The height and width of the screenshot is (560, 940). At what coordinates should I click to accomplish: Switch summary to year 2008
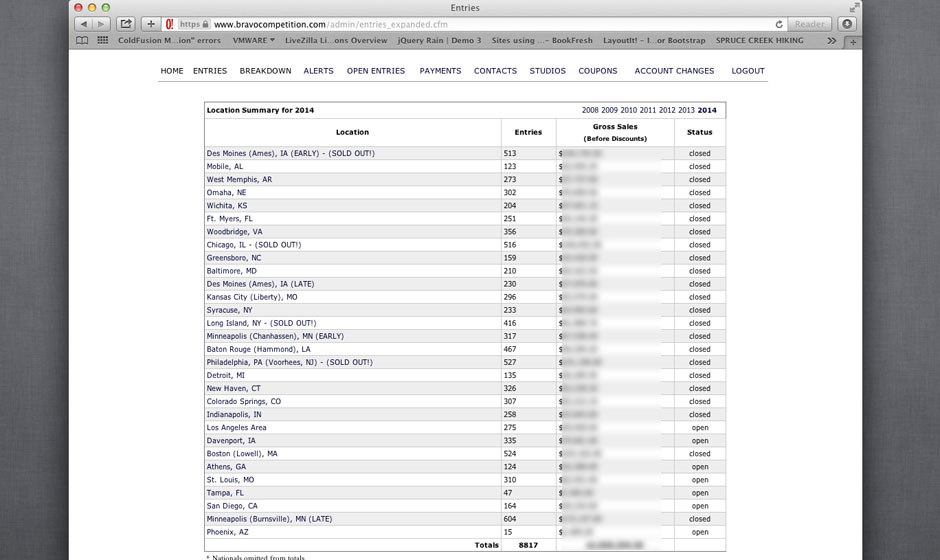(590, 110)
